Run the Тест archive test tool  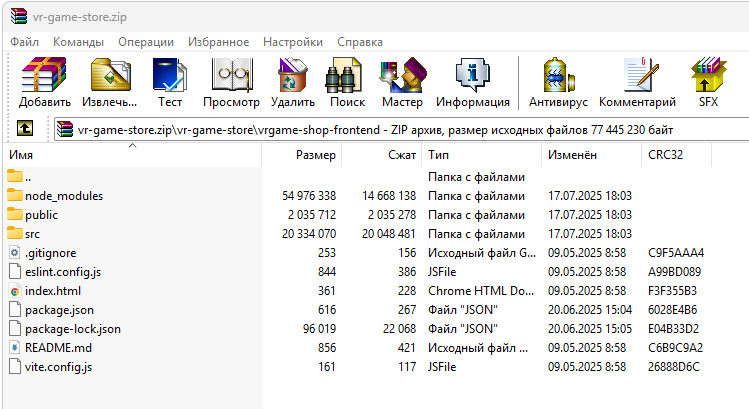[x=169, y=83]
